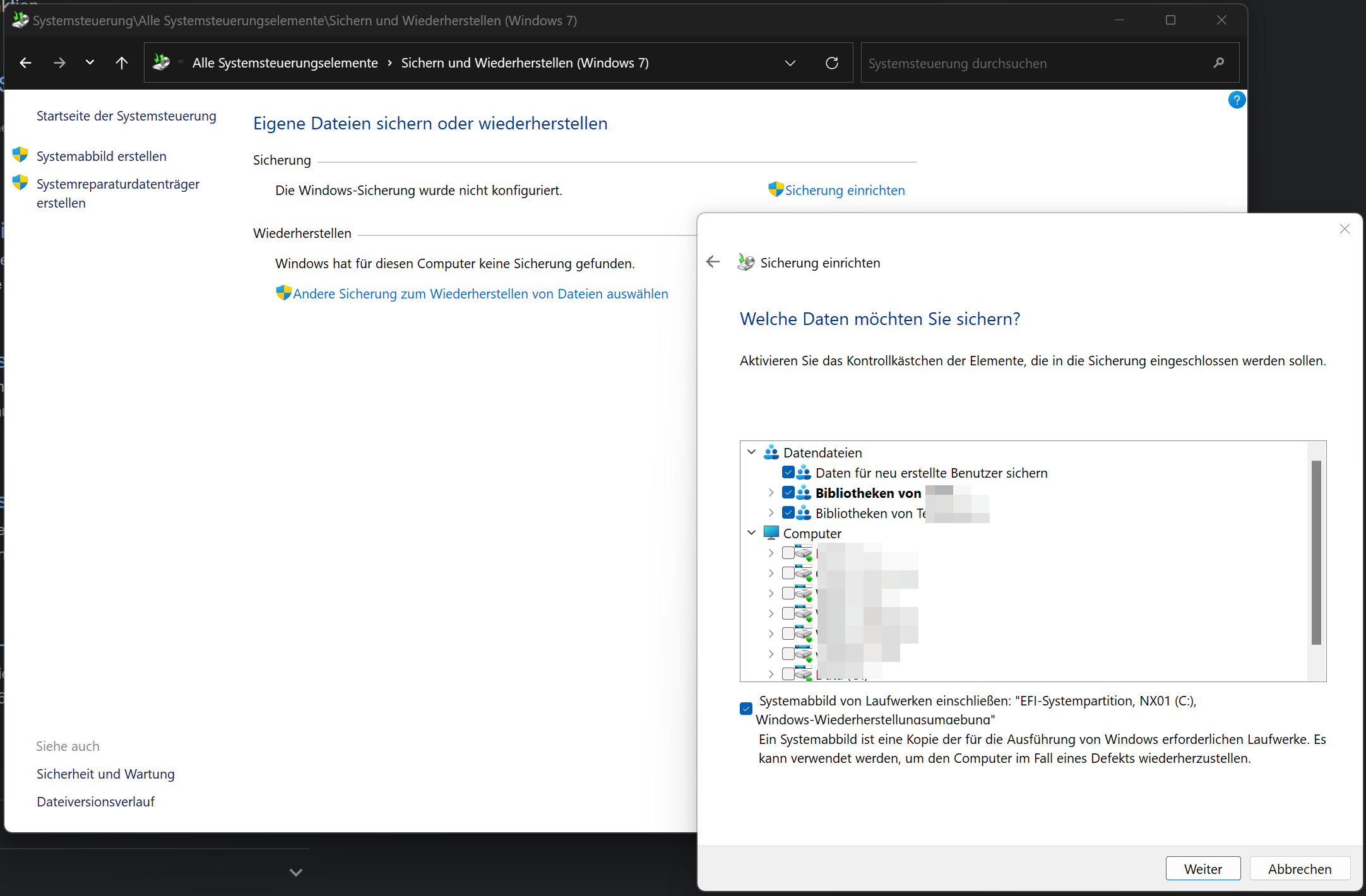The image size is (1366, 896).
Task: Toggle the bold Bibliotheken von checkbox
Action: click(788, 492)
